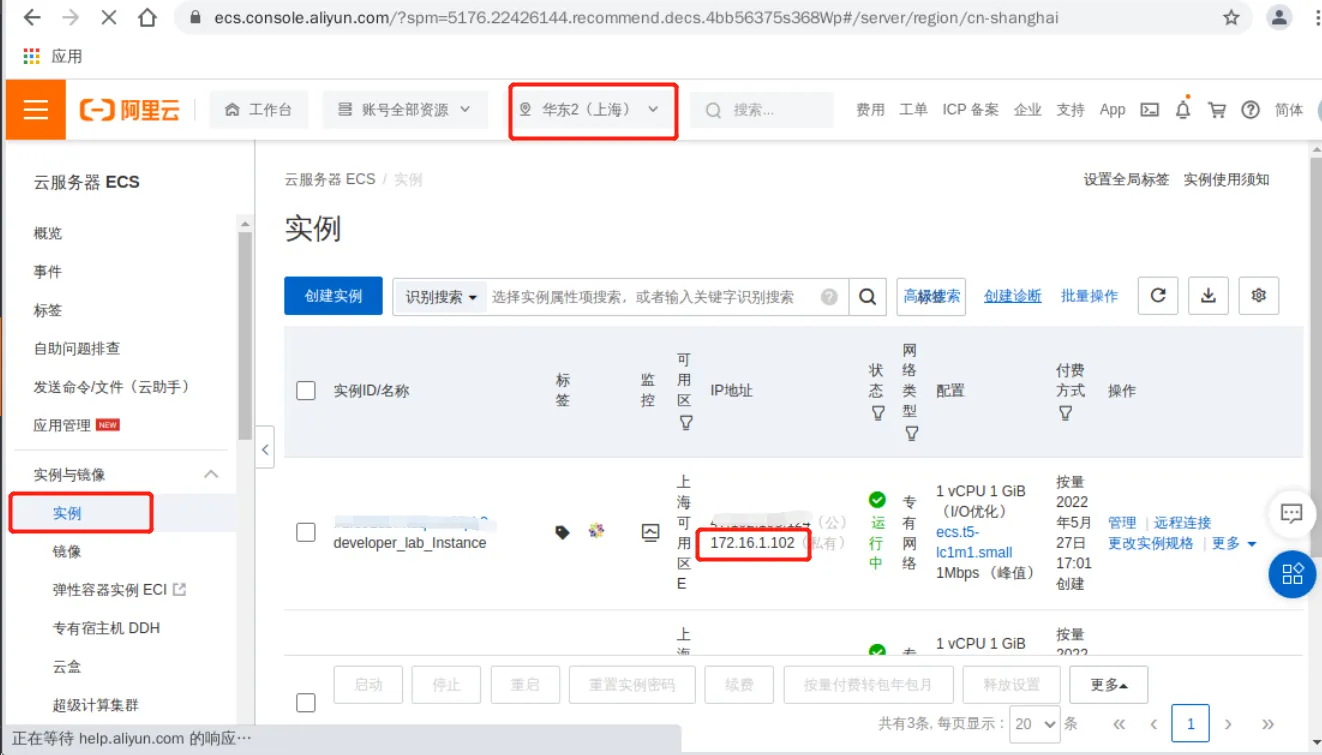
Task: Open the 工作台 workbench button
Action: 259,110
